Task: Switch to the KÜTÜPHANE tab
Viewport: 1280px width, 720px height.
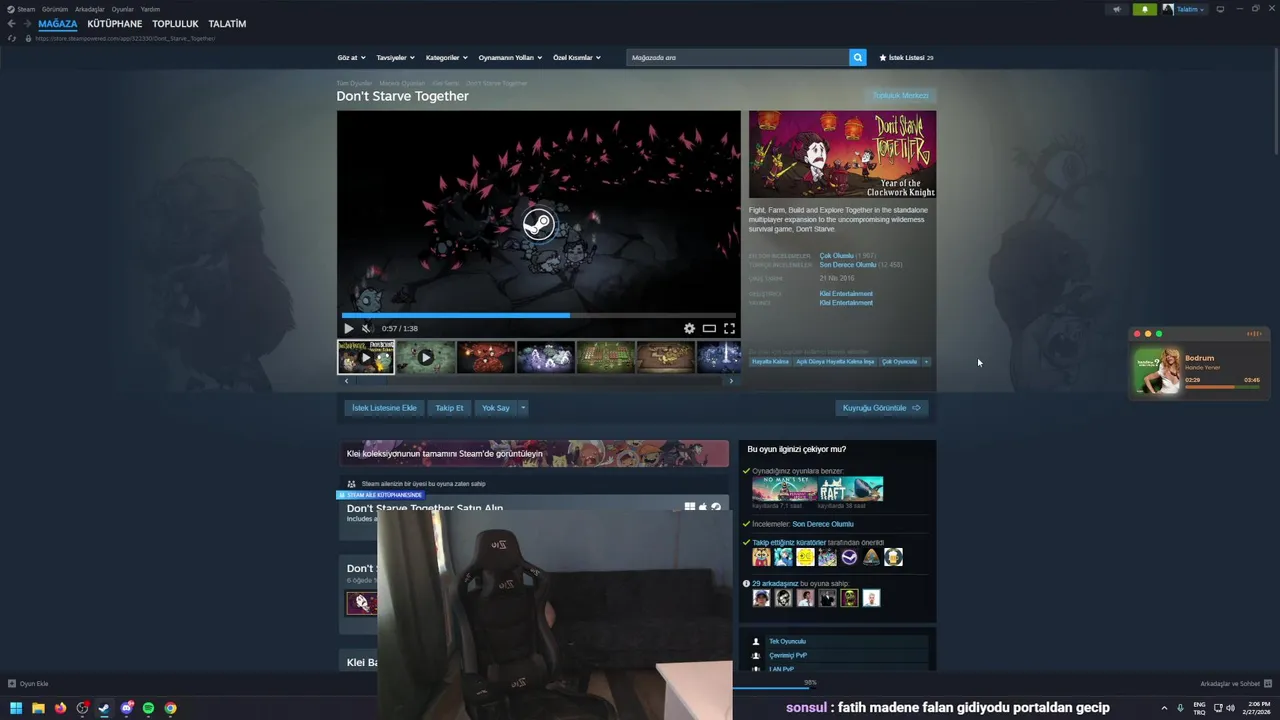Action: click(x=115, y=24)
